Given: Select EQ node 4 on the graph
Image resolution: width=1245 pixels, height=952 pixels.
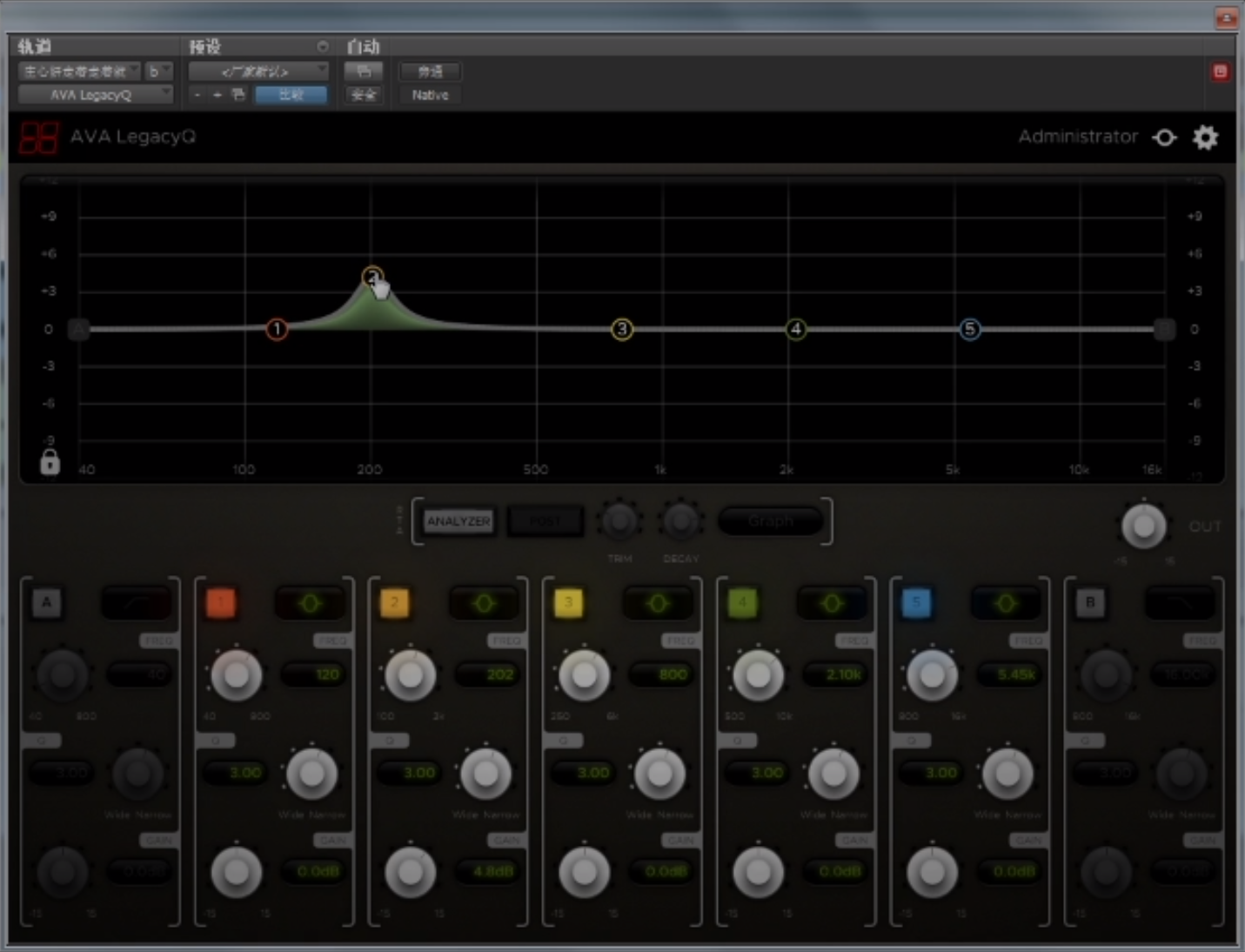Looking at the screenshot, I should pyautogui.click(x=795, y=329).
